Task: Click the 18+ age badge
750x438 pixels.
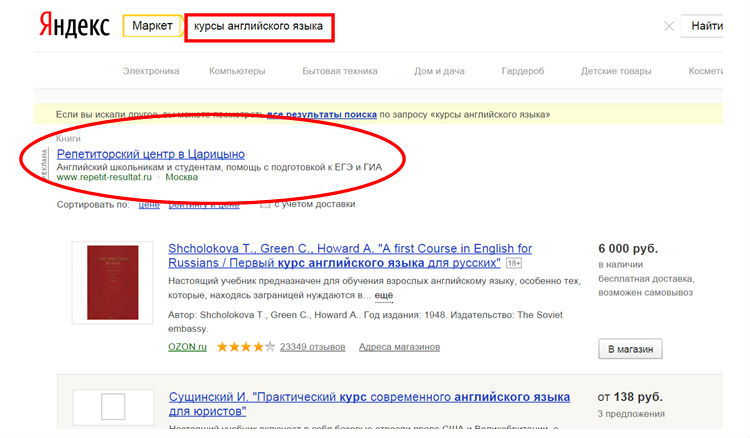Action: tap(514, 263)
